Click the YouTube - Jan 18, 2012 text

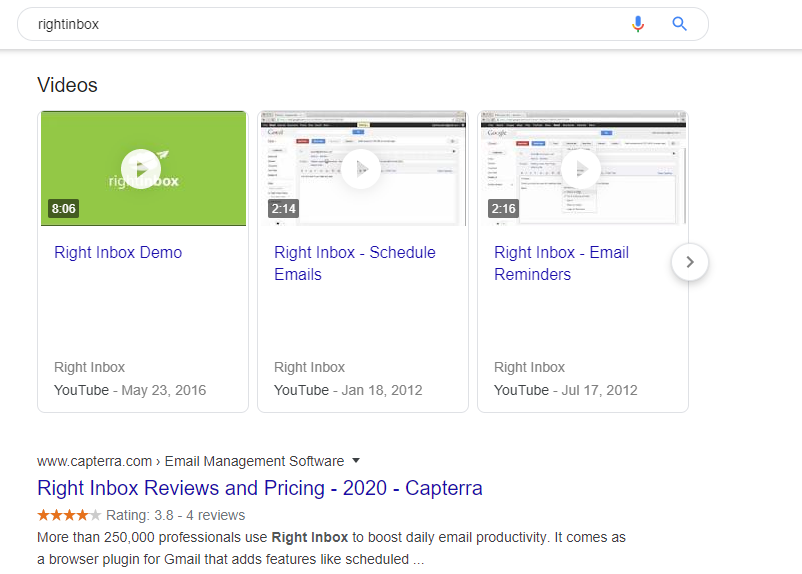coord(348,390)
